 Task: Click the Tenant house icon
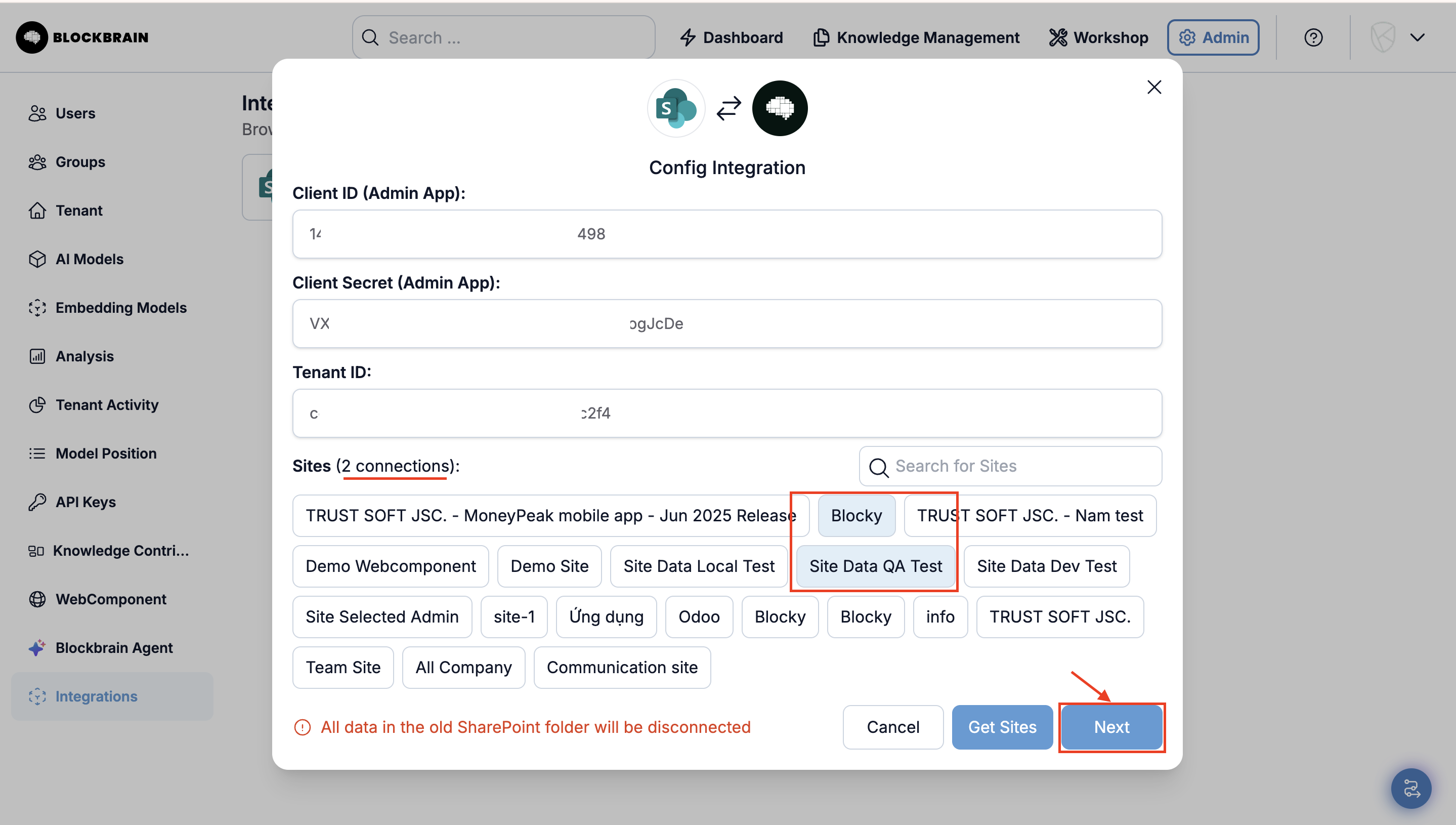click(37, 211)
